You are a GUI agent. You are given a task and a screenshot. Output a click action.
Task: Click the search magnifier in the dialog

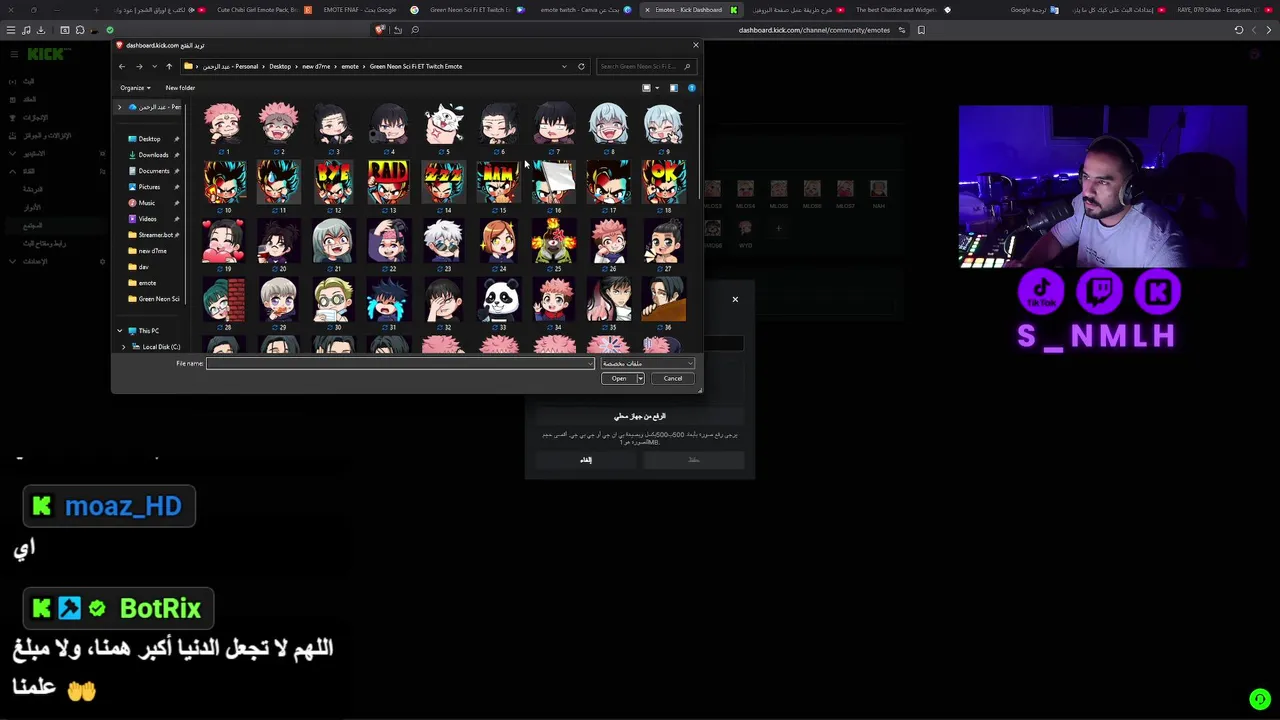click(x=687, y=66)
